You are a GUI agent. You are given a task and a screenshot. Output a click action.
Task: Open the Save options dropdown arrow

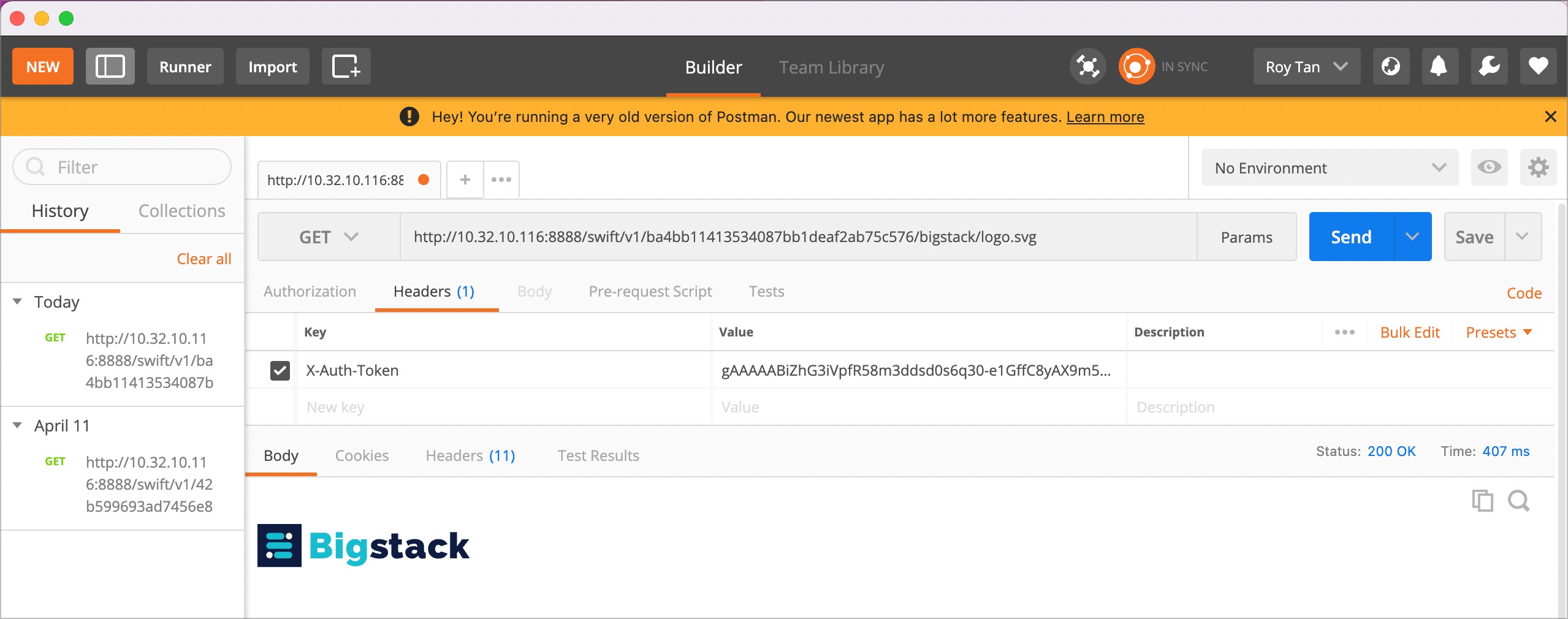pyautogui.click(x=1522, y=237)
